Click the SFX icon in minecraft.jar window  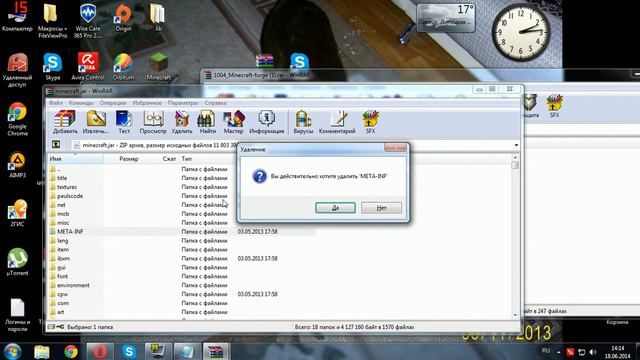coord(370,122)
